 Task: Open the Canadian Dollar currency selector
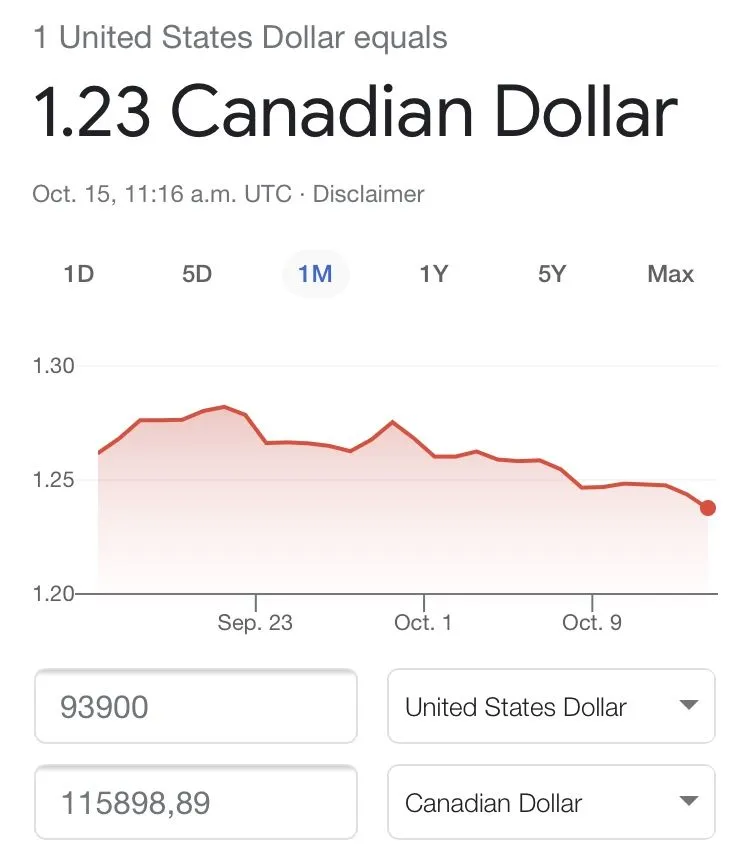(x=550, y=802)
